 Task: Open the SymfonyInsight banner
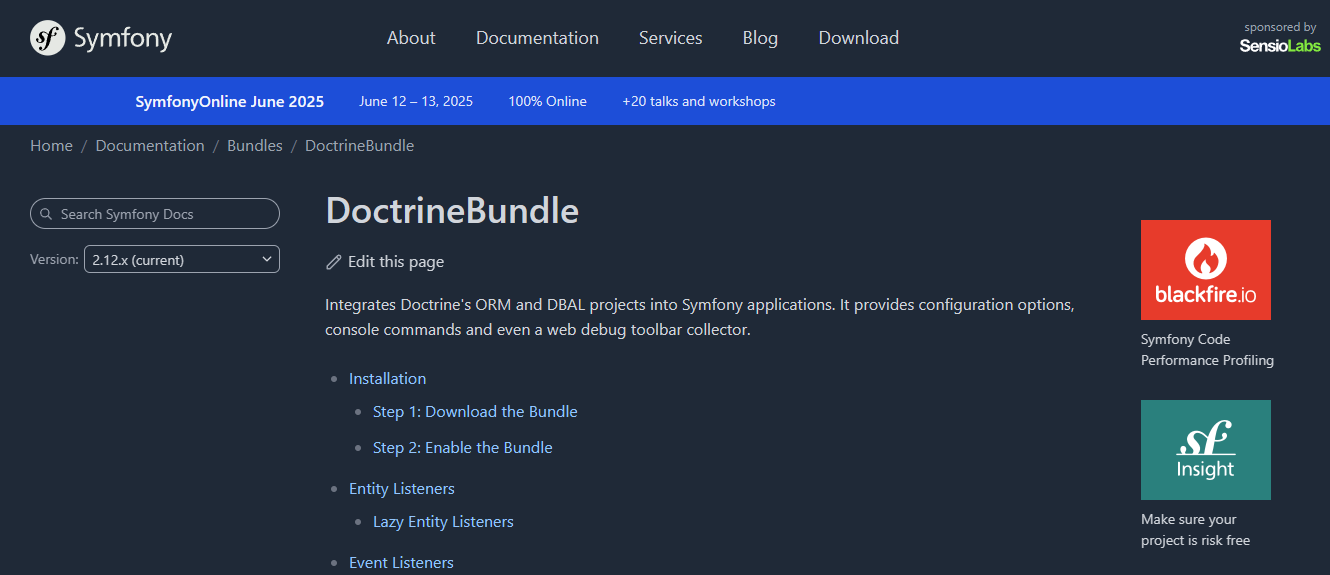1206,450
